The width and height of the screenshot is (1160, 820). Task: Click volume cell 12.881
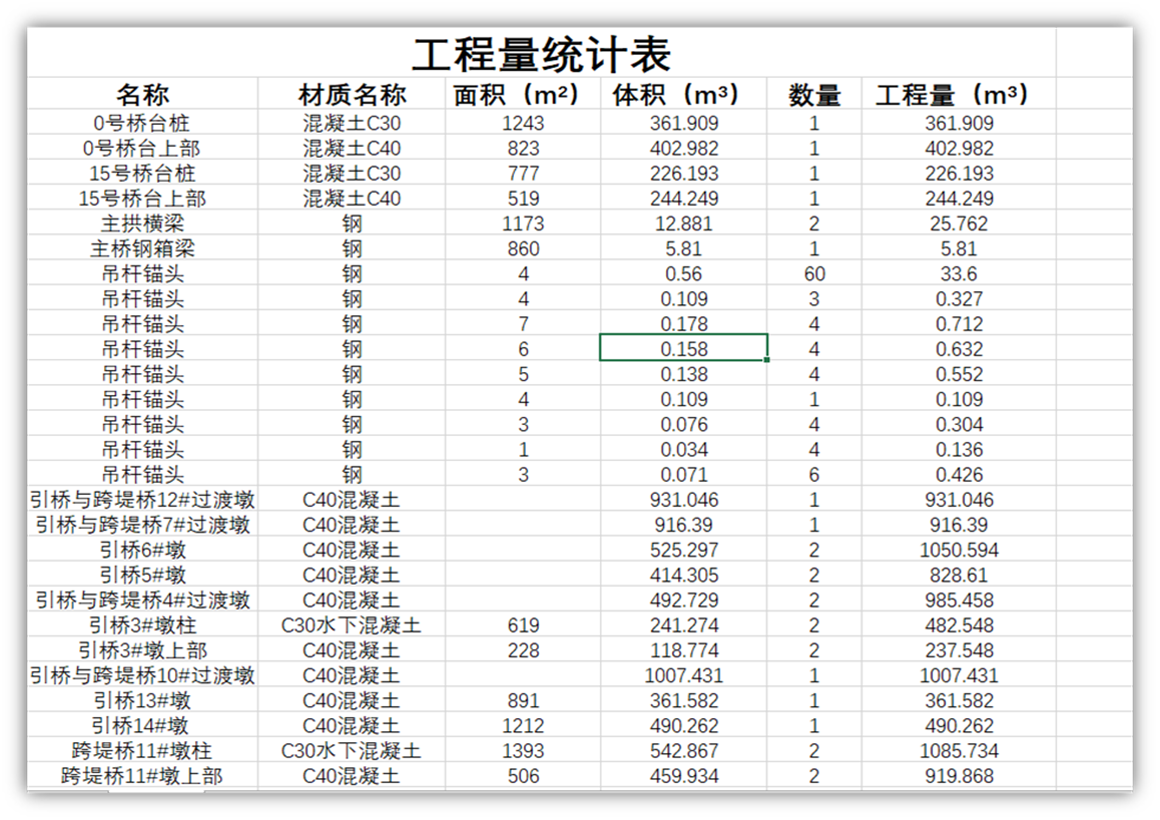[x=684, y=224]
